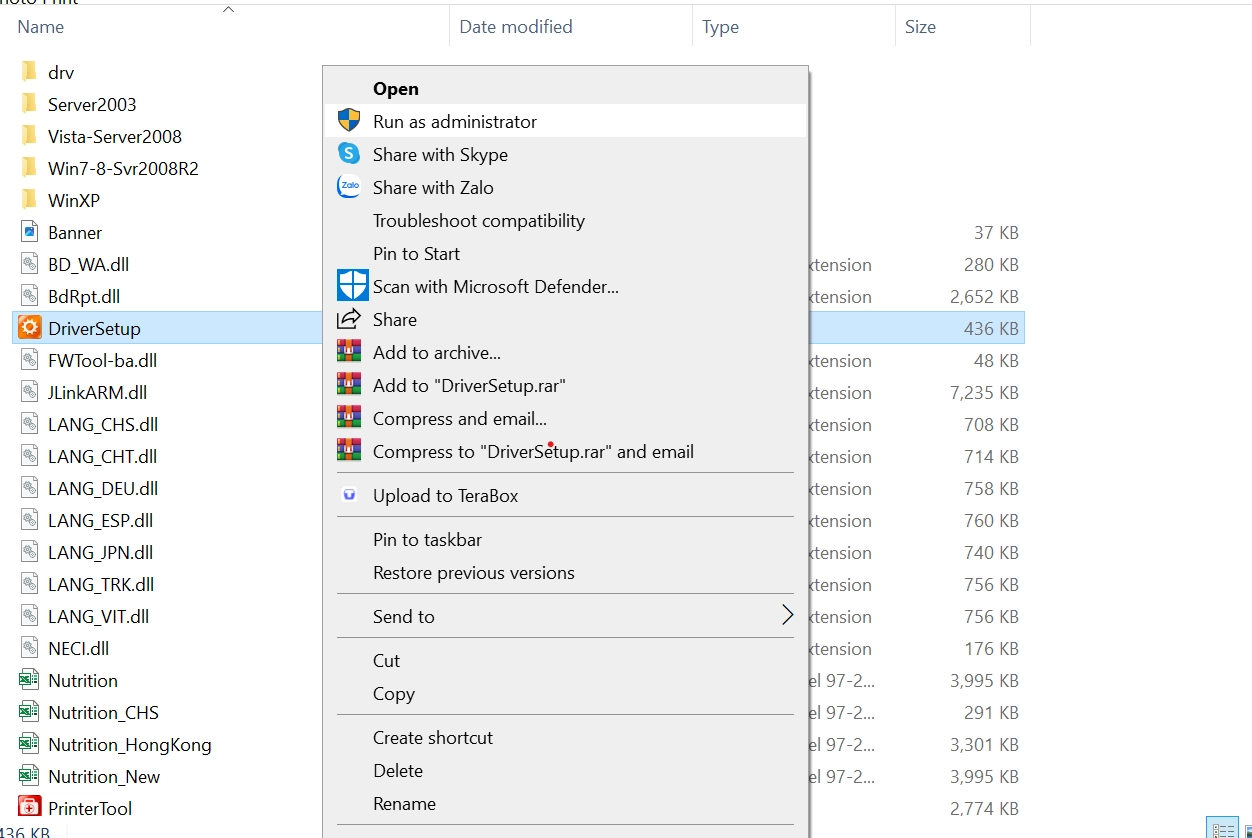1252x838 pixels.
Task: Open the Win7-8-Svr2008R2 folder
Action: [123, 168]
